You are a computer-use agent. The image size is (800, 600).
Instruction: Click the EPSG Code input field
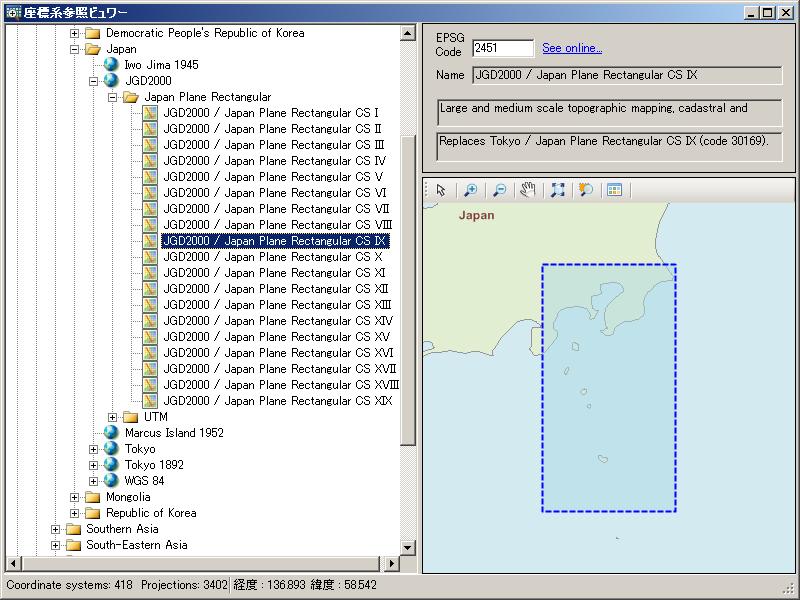[x=502, y=48]
